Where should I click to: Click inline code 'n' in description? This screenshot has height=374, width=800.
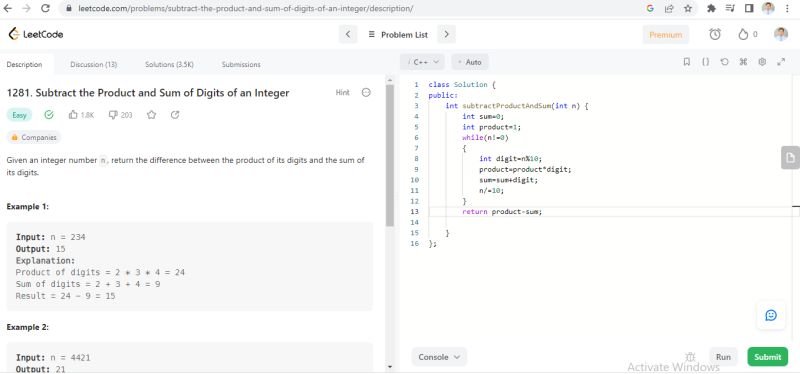pos(103,160)
